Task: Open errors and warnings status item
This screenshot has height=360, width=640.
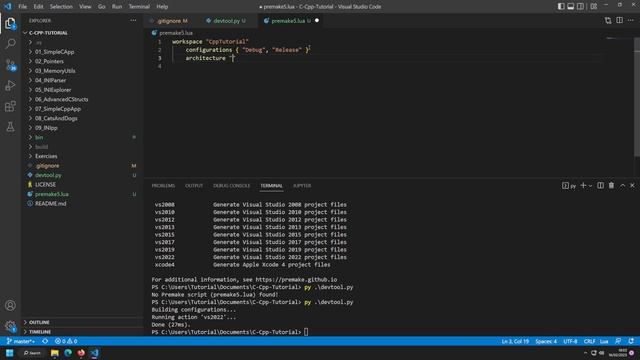Action: click(x=66, y=341)
